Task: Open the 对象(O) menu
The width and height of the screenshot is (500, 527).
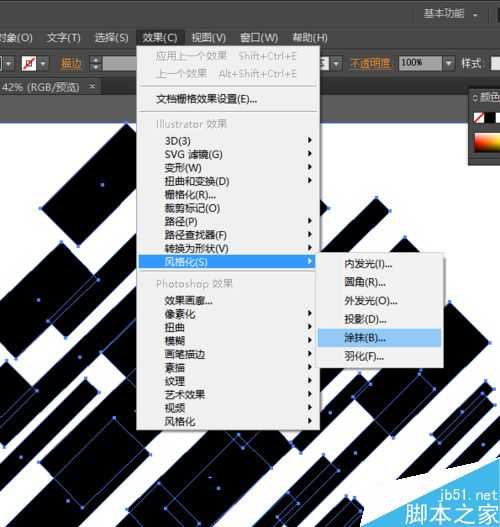Action: [x=16, y=37]
